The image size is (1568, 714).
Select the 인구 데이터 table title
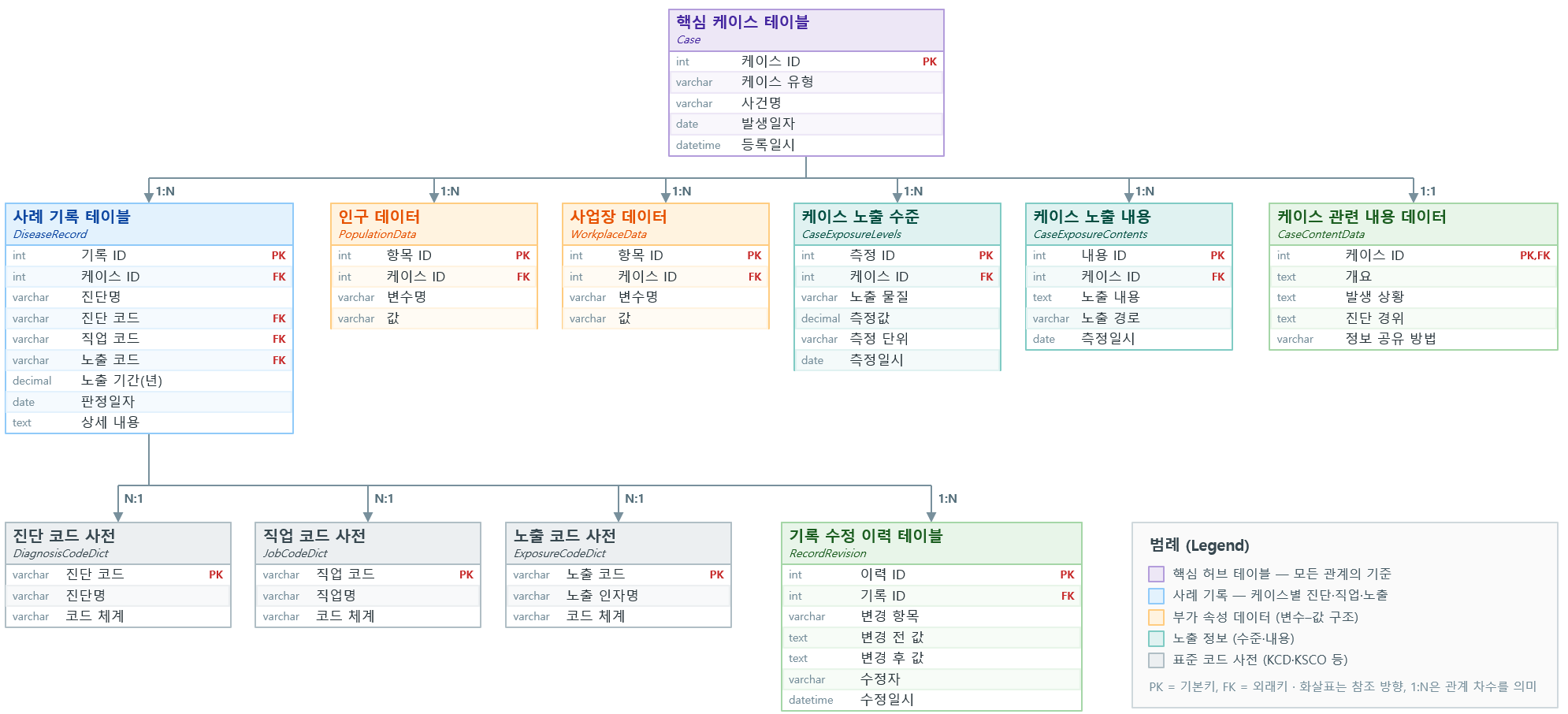379,217
